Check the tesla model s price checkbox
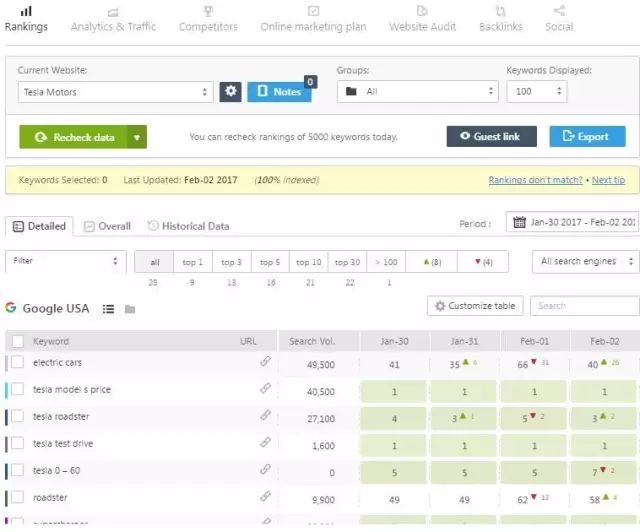 18,389
